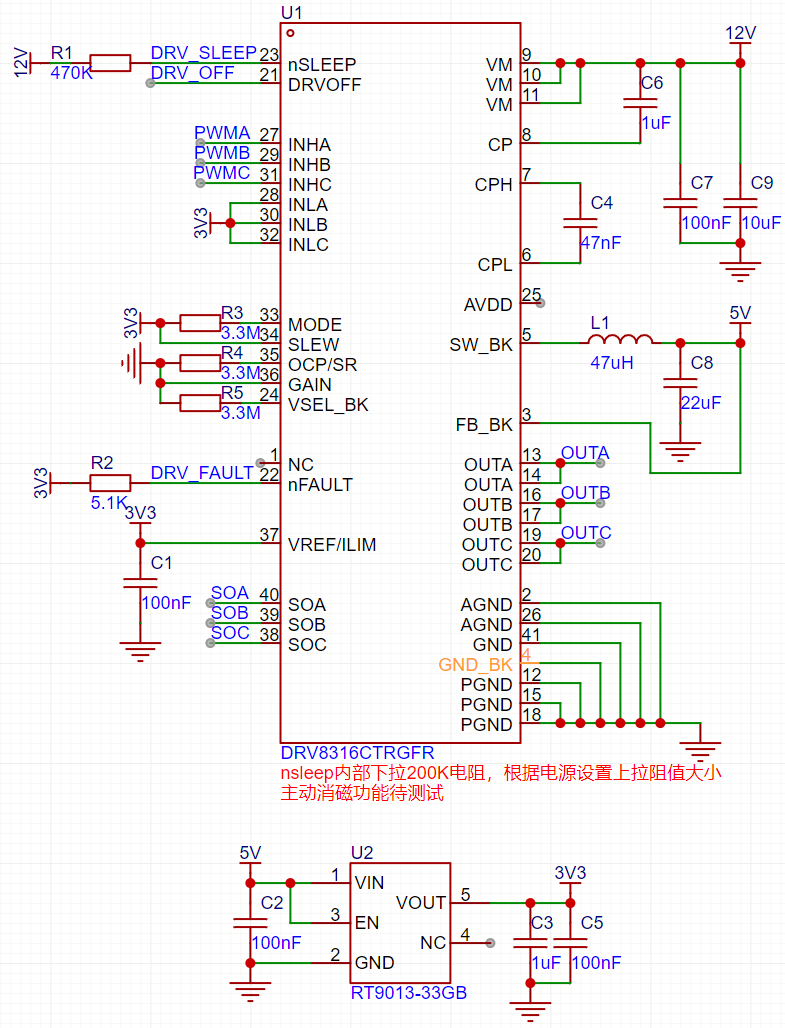Select U2 designator label
785x1028 pixels.
coord(361,853)
